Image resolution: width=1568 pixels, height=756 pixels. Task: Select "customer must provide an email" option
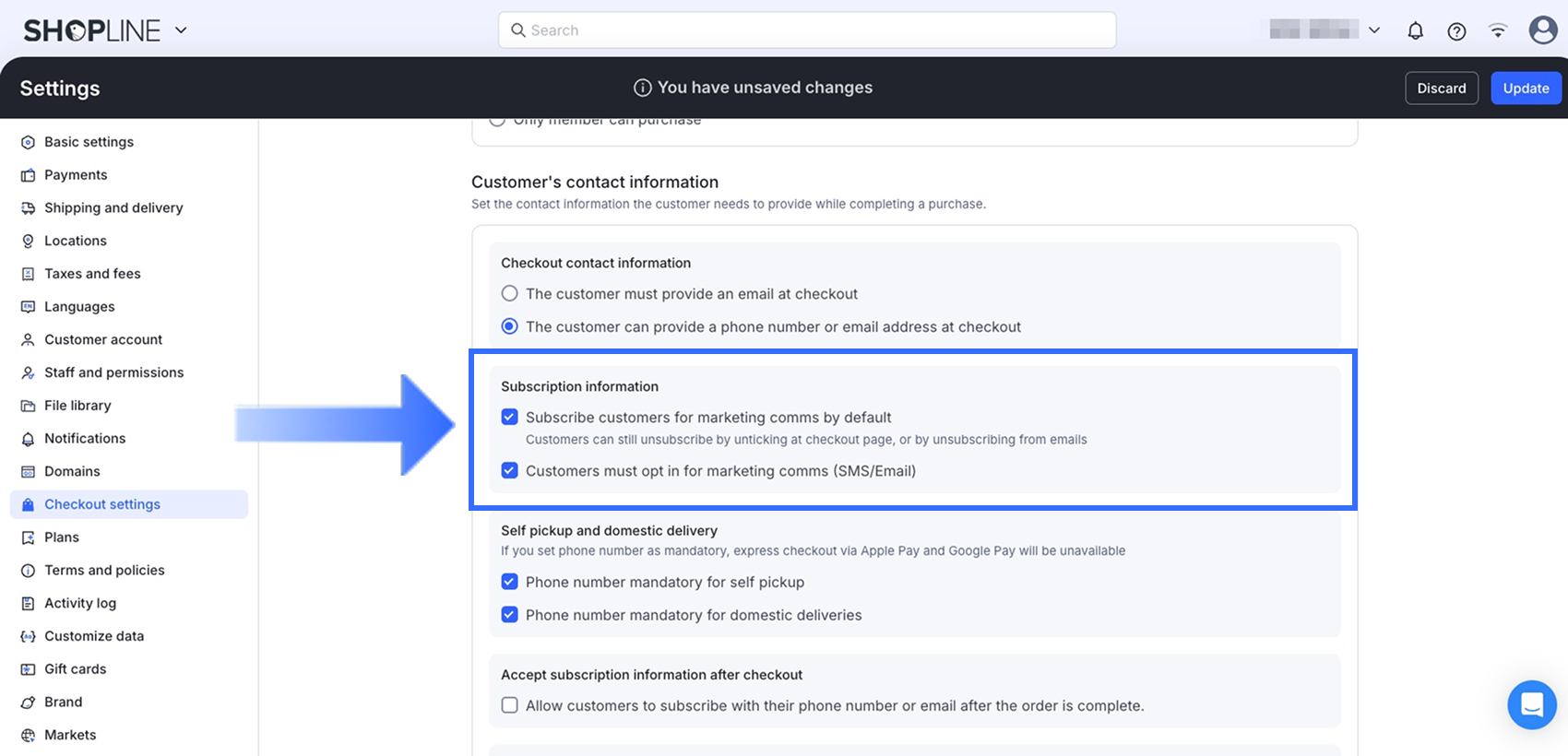(509, 294)
